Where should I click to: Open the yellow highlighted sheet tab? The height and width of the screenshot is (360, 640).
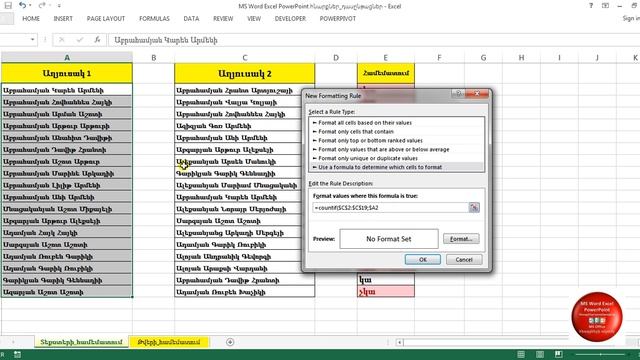(x=169, y=342)
